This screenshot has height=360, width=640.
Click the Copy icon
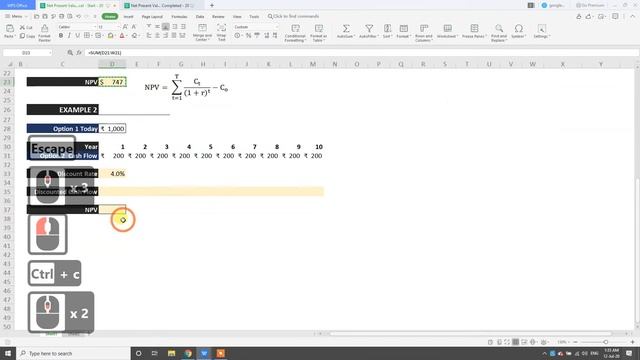click(x=22, y=36)
